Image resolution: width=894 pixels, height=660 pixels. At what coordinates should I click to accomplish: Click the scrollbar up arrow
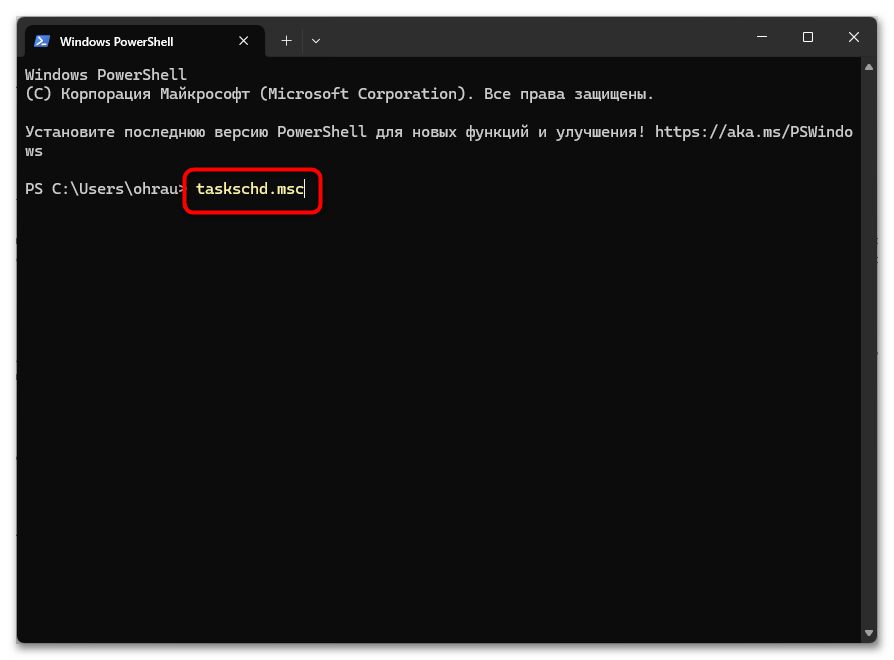pyautogui.click(x=869, y=67)
